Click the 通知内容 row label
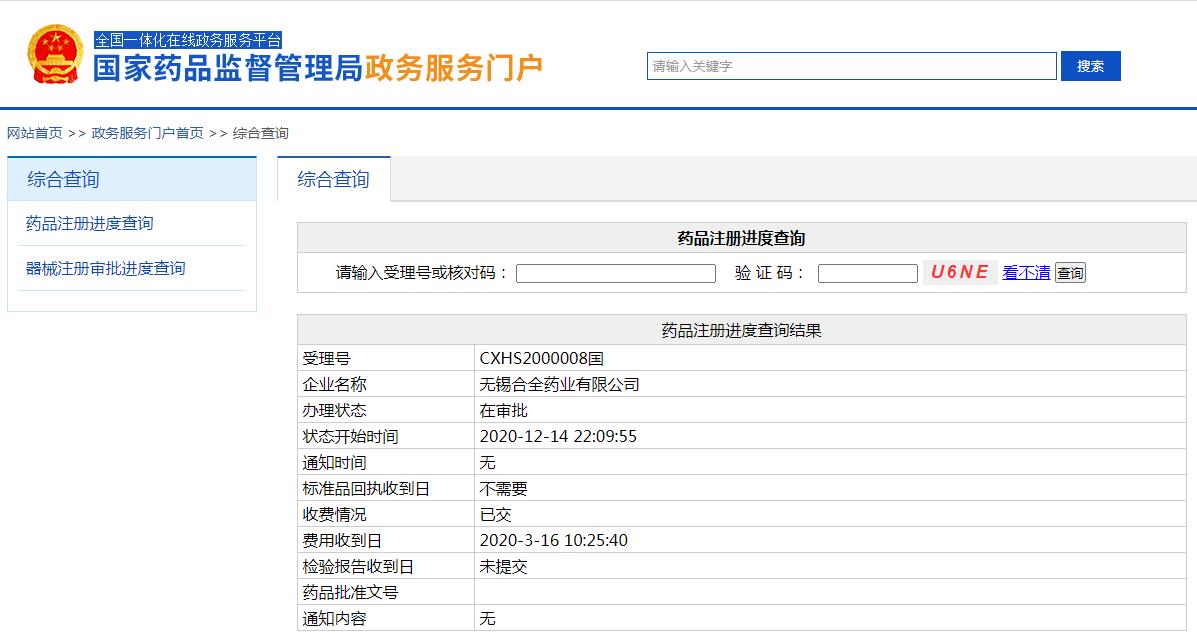The image size is (1197, 643). coord(334,619)
